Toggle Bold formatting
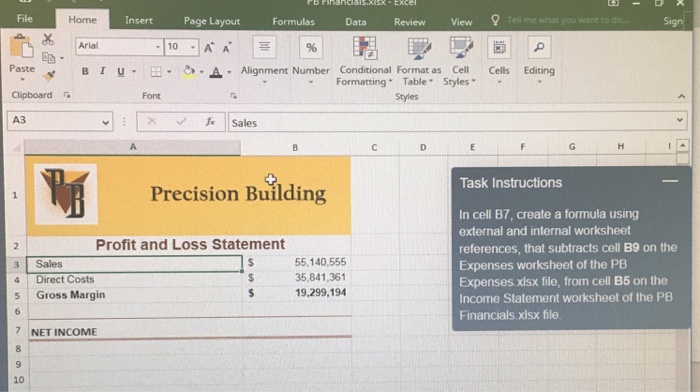The height and width of the screenshot is (392, 700). point(85,71)
